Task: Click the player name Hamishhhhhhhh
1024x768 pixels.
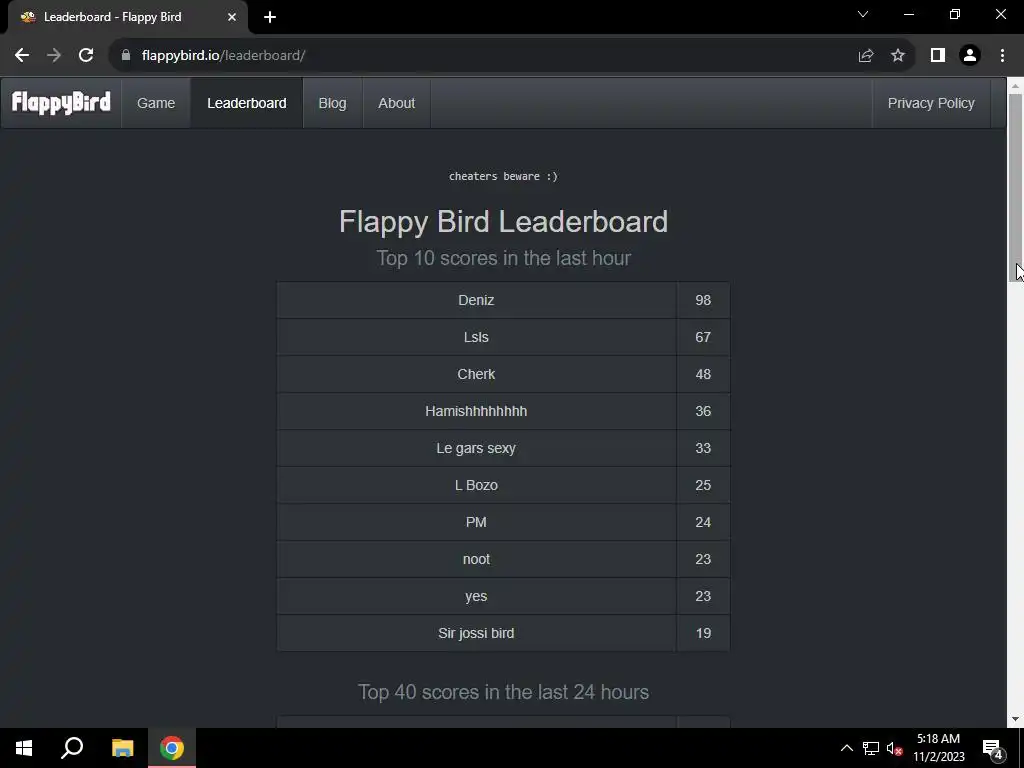Action: pos(476,411)
